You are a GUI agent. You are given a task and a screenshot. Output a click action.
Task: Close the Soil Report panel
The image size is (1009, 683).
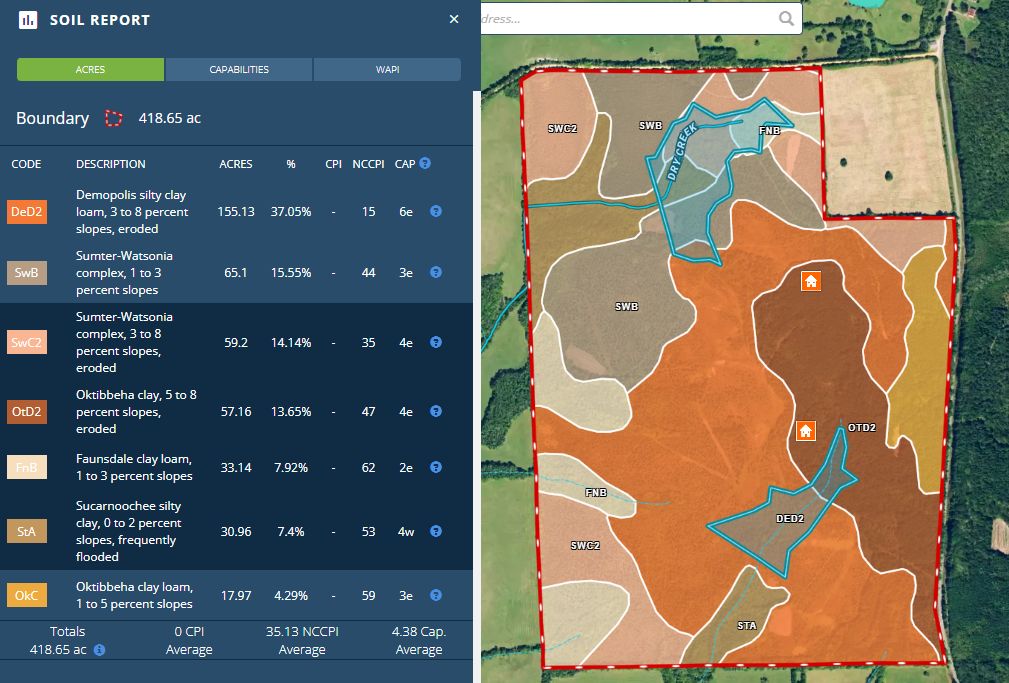454,18
